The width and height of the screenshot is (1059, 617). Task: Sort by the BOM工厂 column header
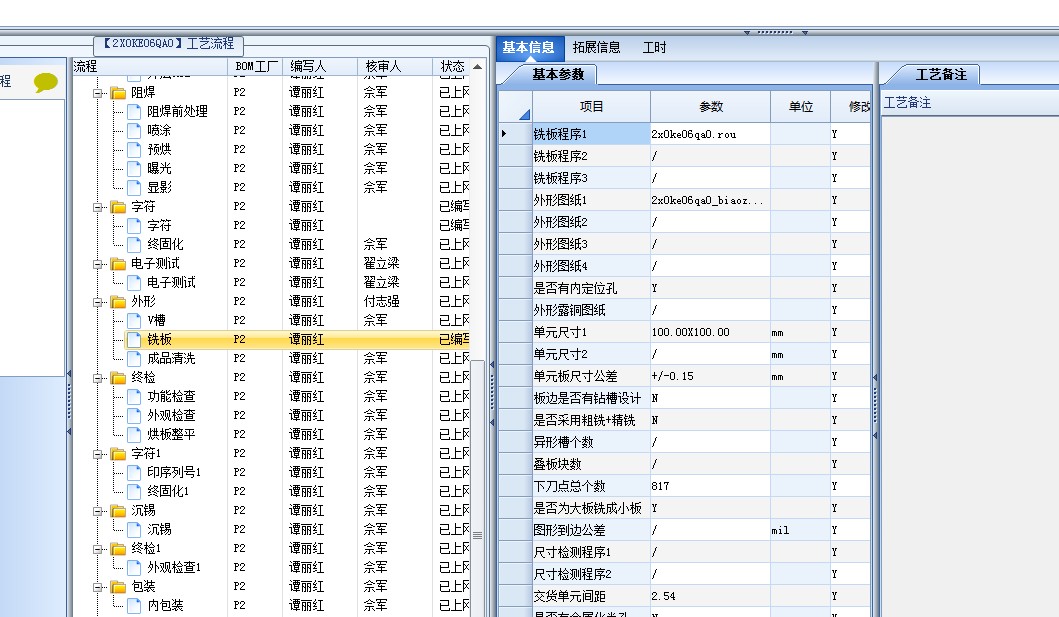(x=255, y=66)
